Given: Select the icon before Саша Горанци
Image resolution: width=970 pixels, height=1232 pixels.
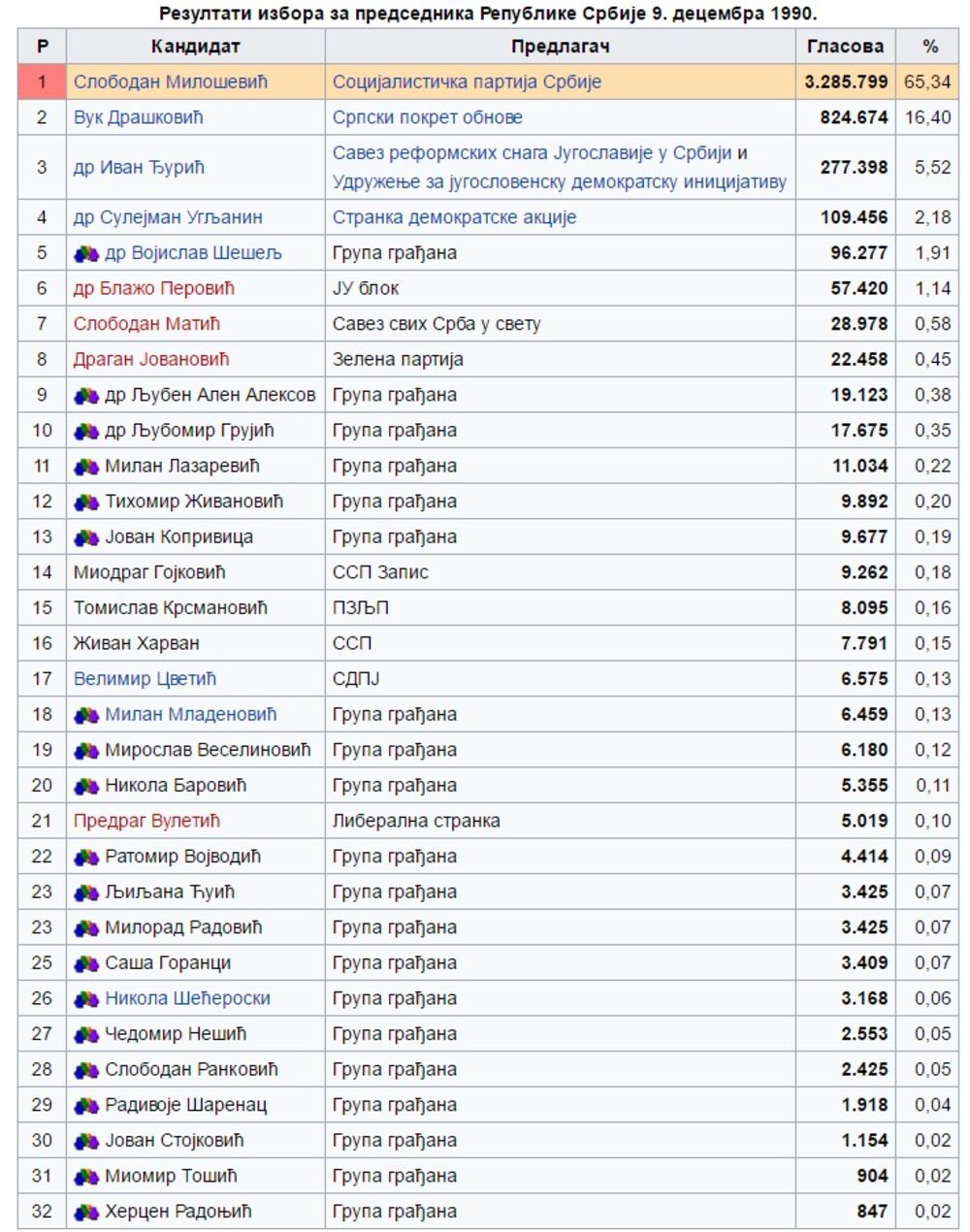Looking at the screenshot, I should [86, 963].
